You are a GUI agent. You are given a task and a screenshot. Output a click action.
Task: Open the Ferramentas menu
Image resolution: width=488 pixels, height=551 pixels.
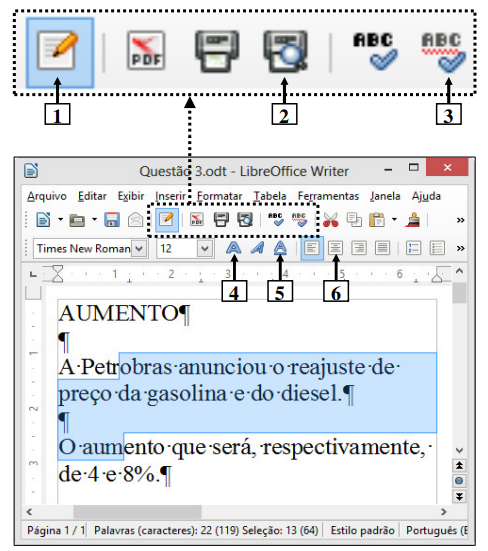point(328,196)
